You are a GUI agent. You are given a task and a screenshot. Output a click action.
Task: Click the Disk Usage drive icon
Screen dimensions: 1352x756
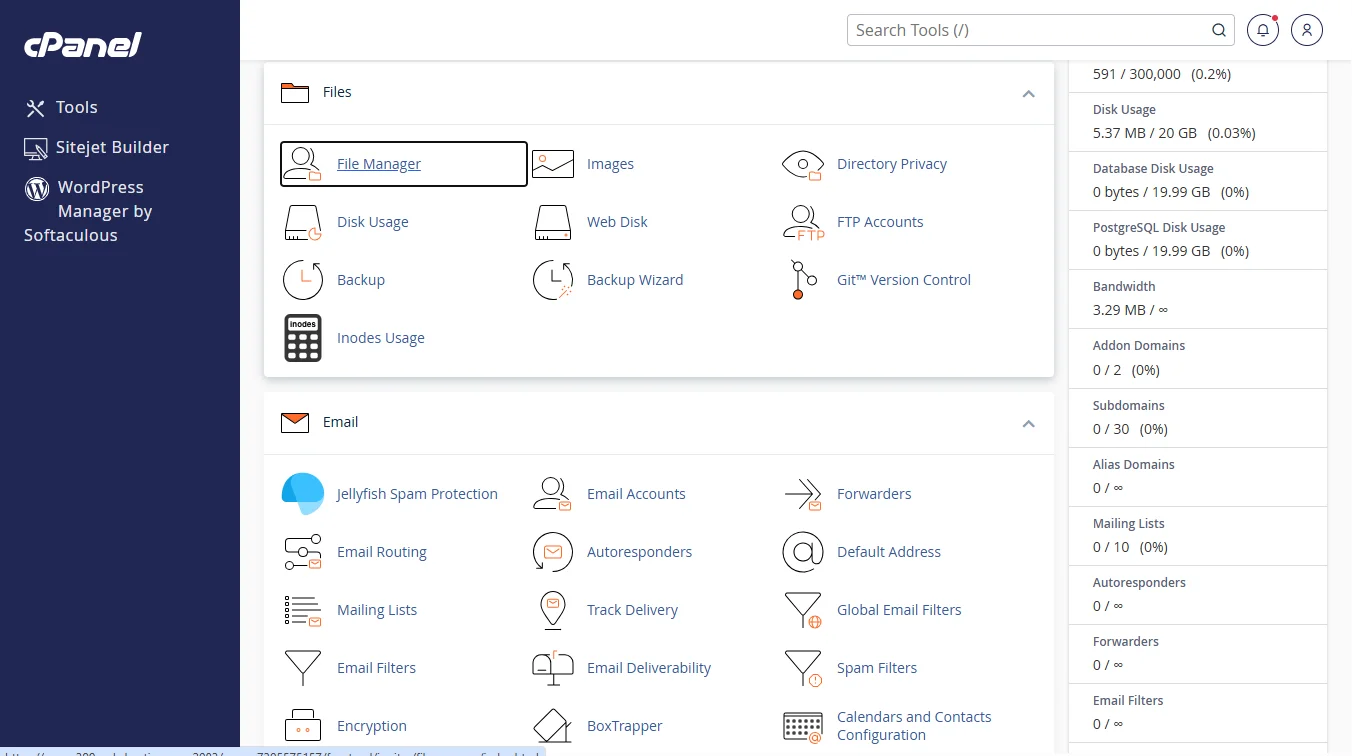[x=302, y=222]
